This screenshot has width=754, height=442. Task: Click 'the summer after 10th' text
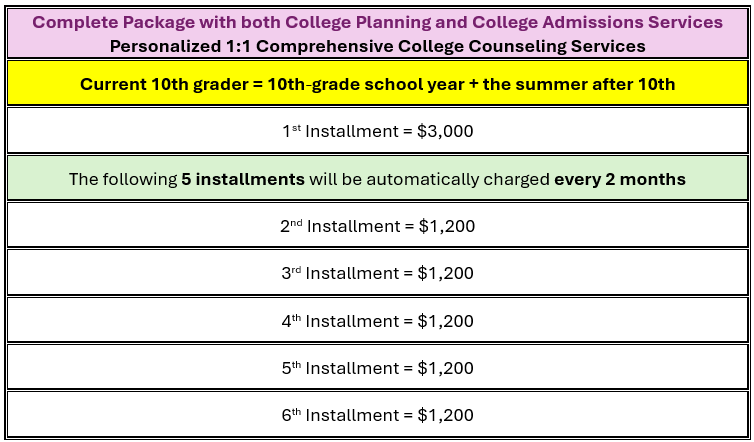(x=579, y=84)
